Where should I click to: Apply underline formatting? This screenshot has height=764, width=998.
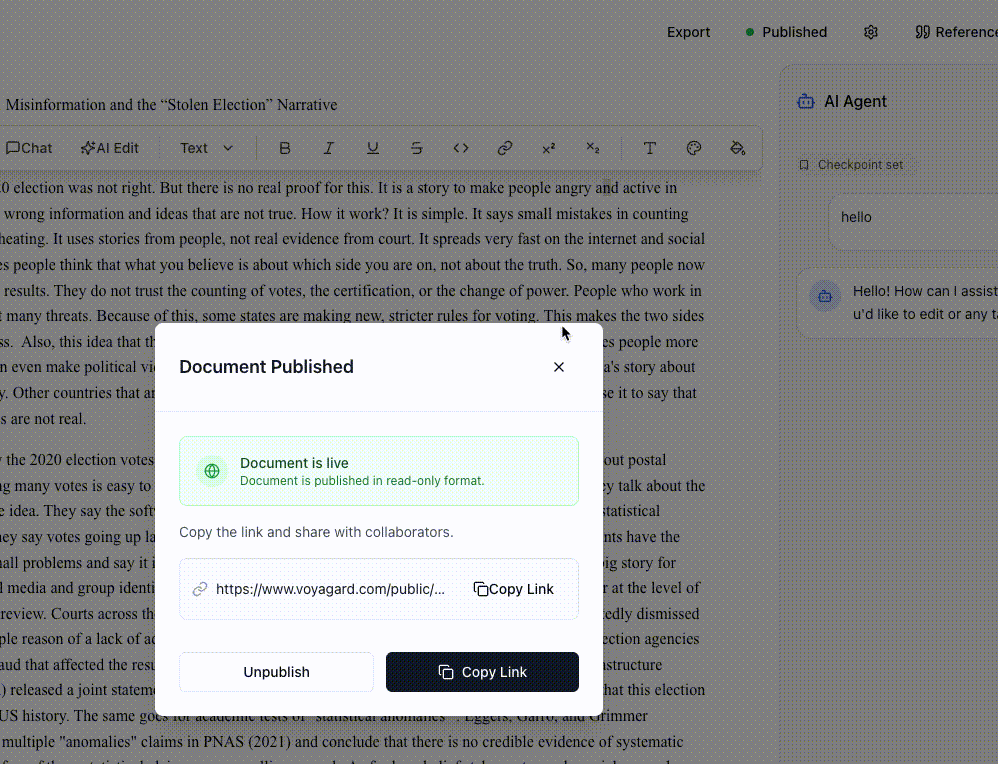coord(373,148)
